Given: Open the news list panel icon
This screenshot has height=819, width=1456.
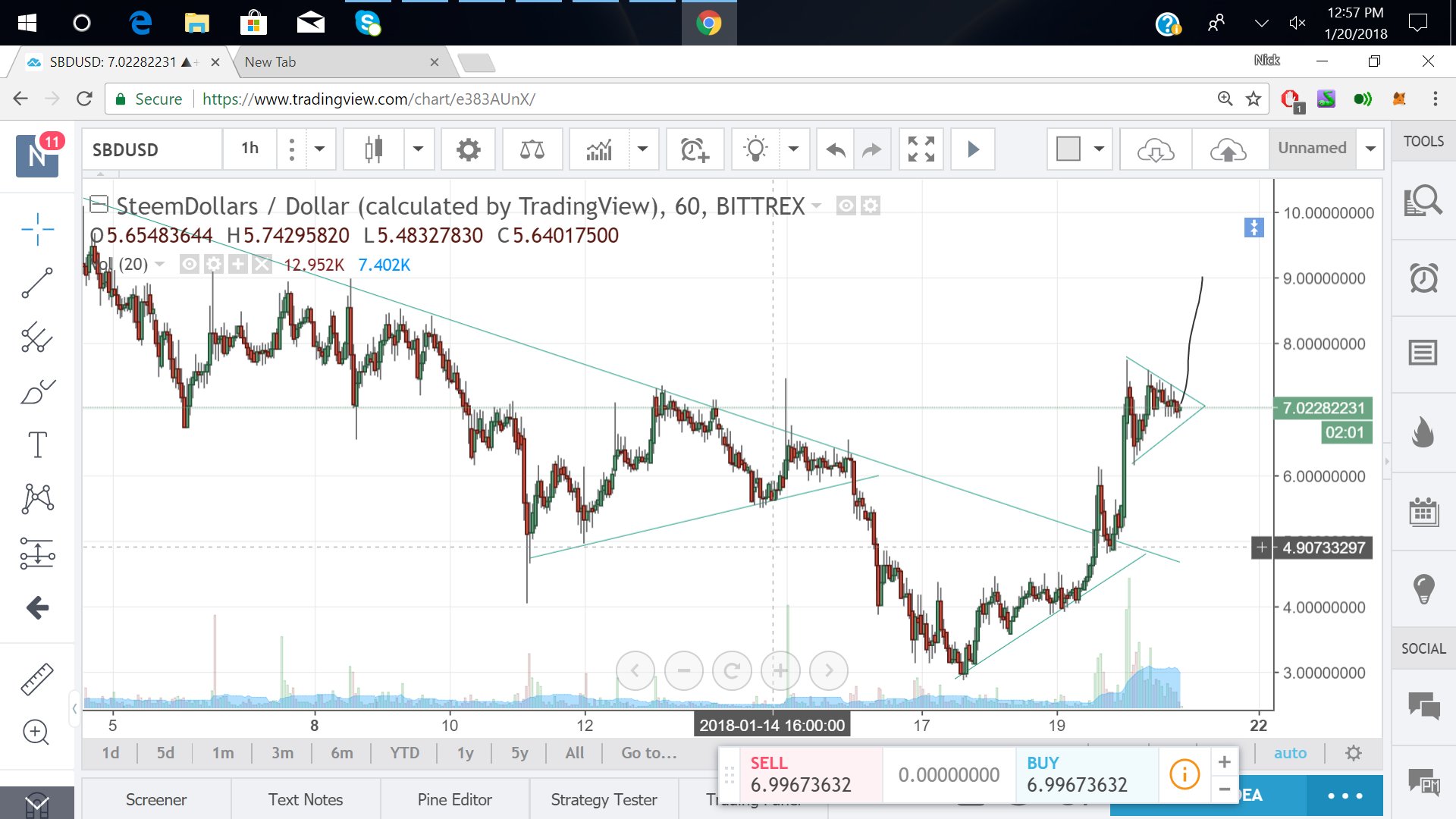Looking at the screenshot, I should click(x=1423, y=353).
